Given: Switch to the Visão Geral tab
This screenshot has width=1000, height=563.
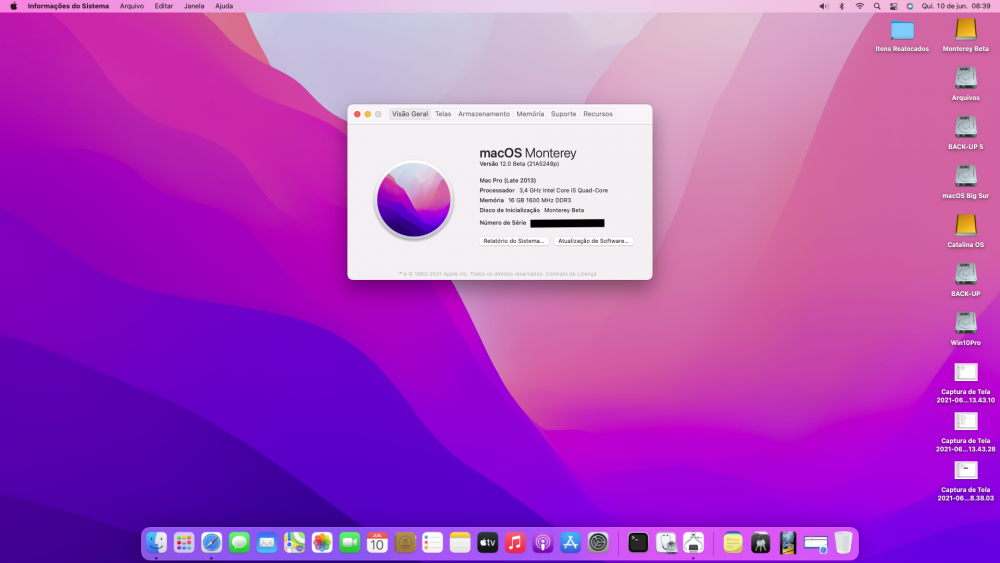Looking at the screenshot, I should 409,114.
